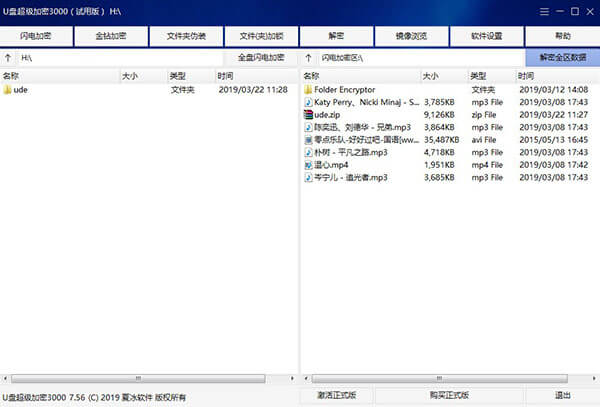Minimize the U盘超级加密3000 window
Image resolution: width=600 pixels, height=407 pixels.
[x=560, y=11]
